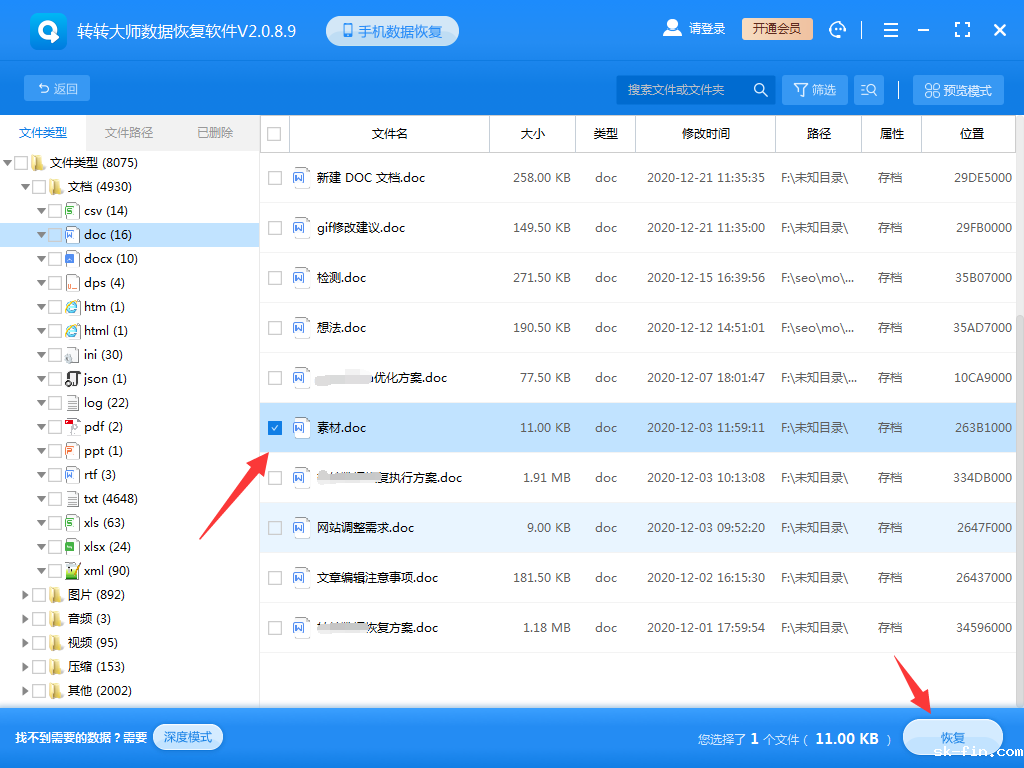The image size is (1024, 768).
Task: Click the magnifier icon in the search box
Action: click(761, 89)
